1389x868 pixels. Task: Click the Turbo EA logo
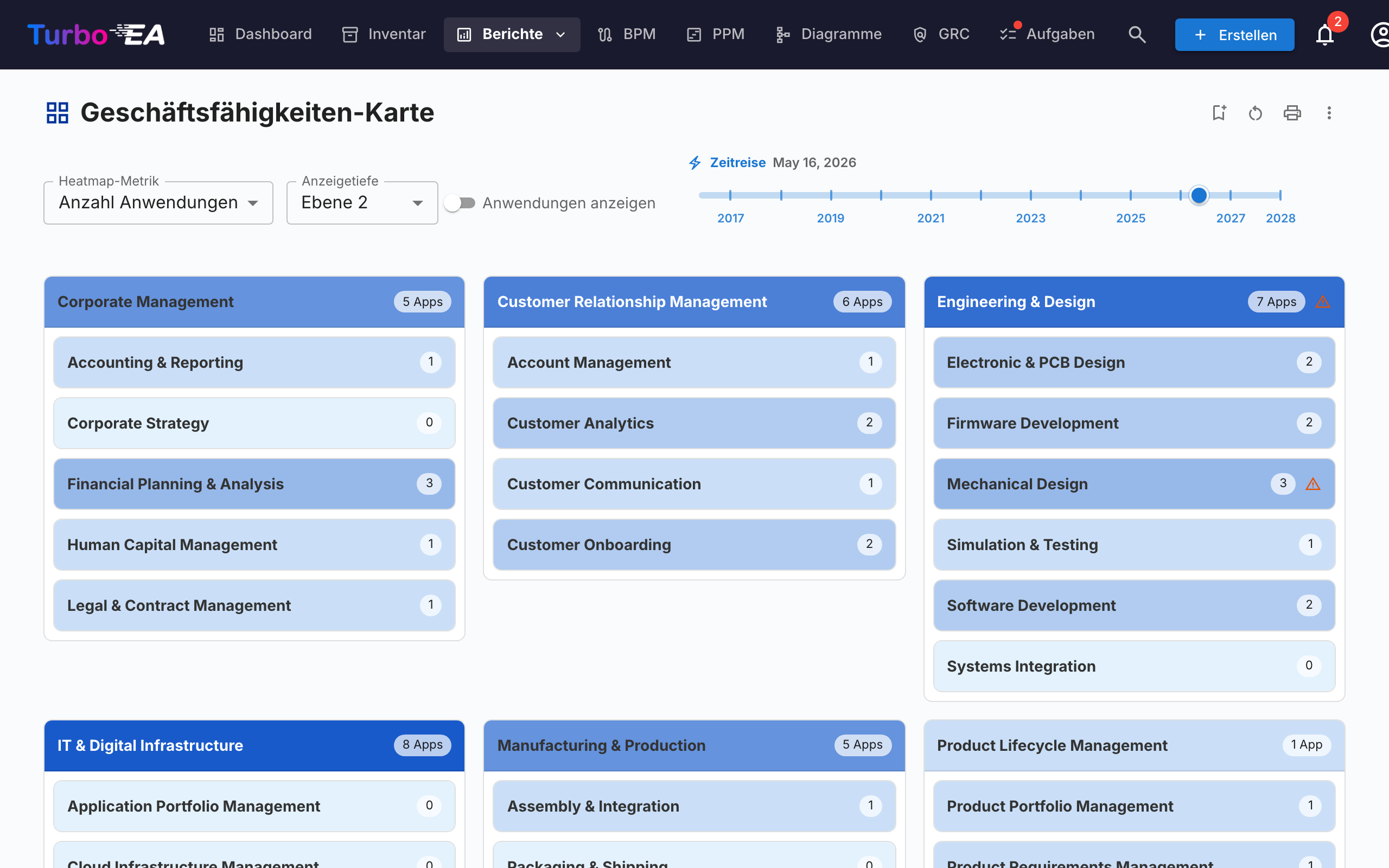click(96, 34)
